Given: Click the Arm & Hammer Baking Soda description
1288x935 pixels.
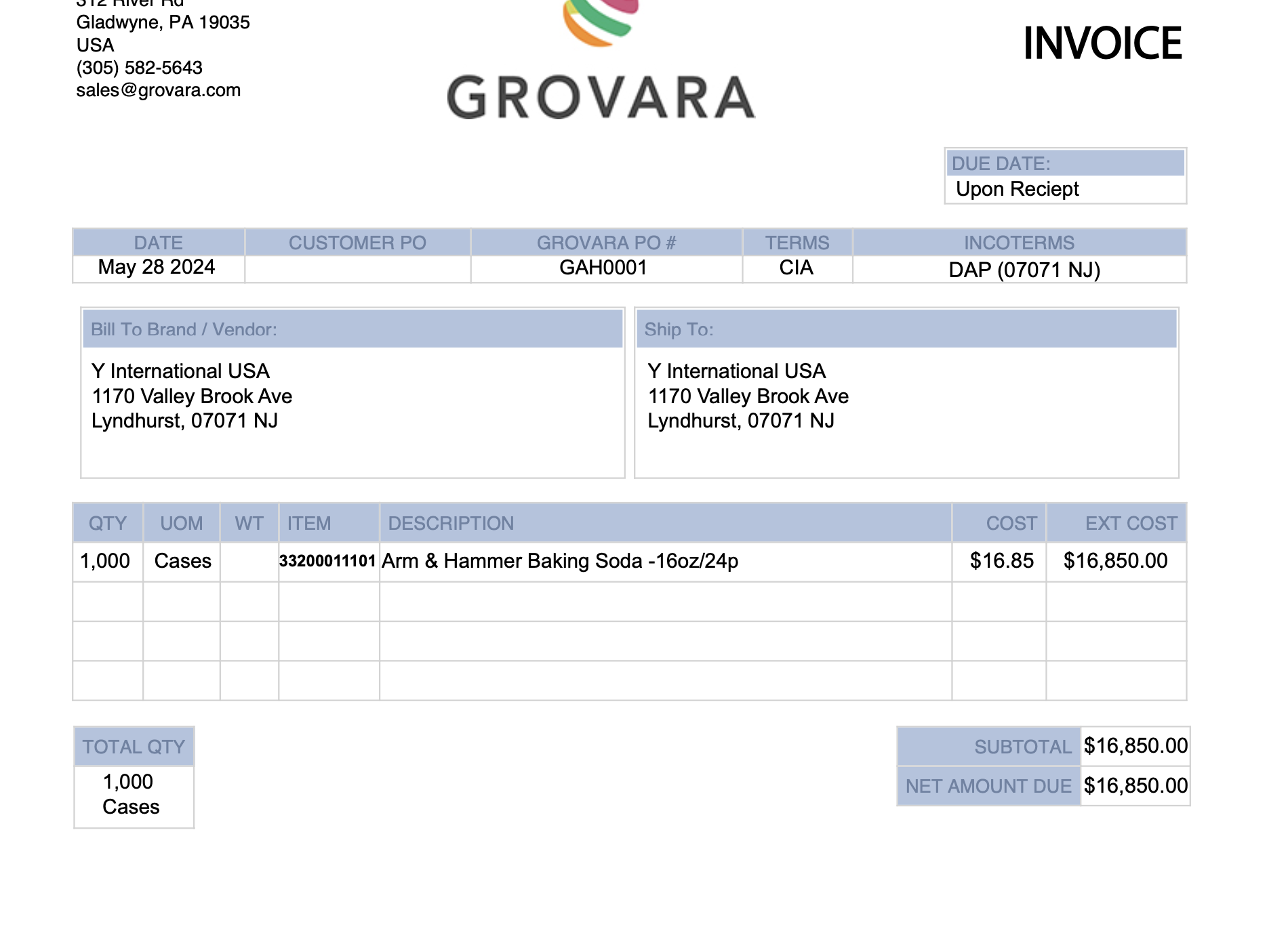Looking at the screenshot, I should tap(560, 561).
